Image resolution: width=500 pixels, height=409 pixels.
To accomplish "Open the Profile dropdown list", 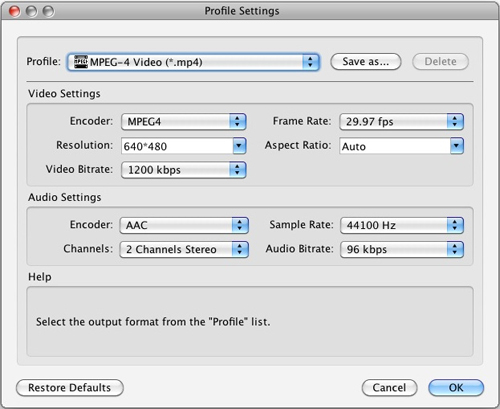I will 193,62.
